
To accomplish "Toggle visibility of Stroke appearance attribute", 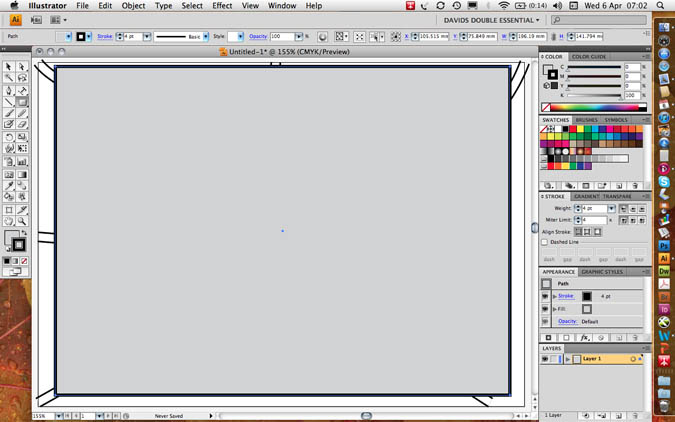I will [x=545, y=296].
